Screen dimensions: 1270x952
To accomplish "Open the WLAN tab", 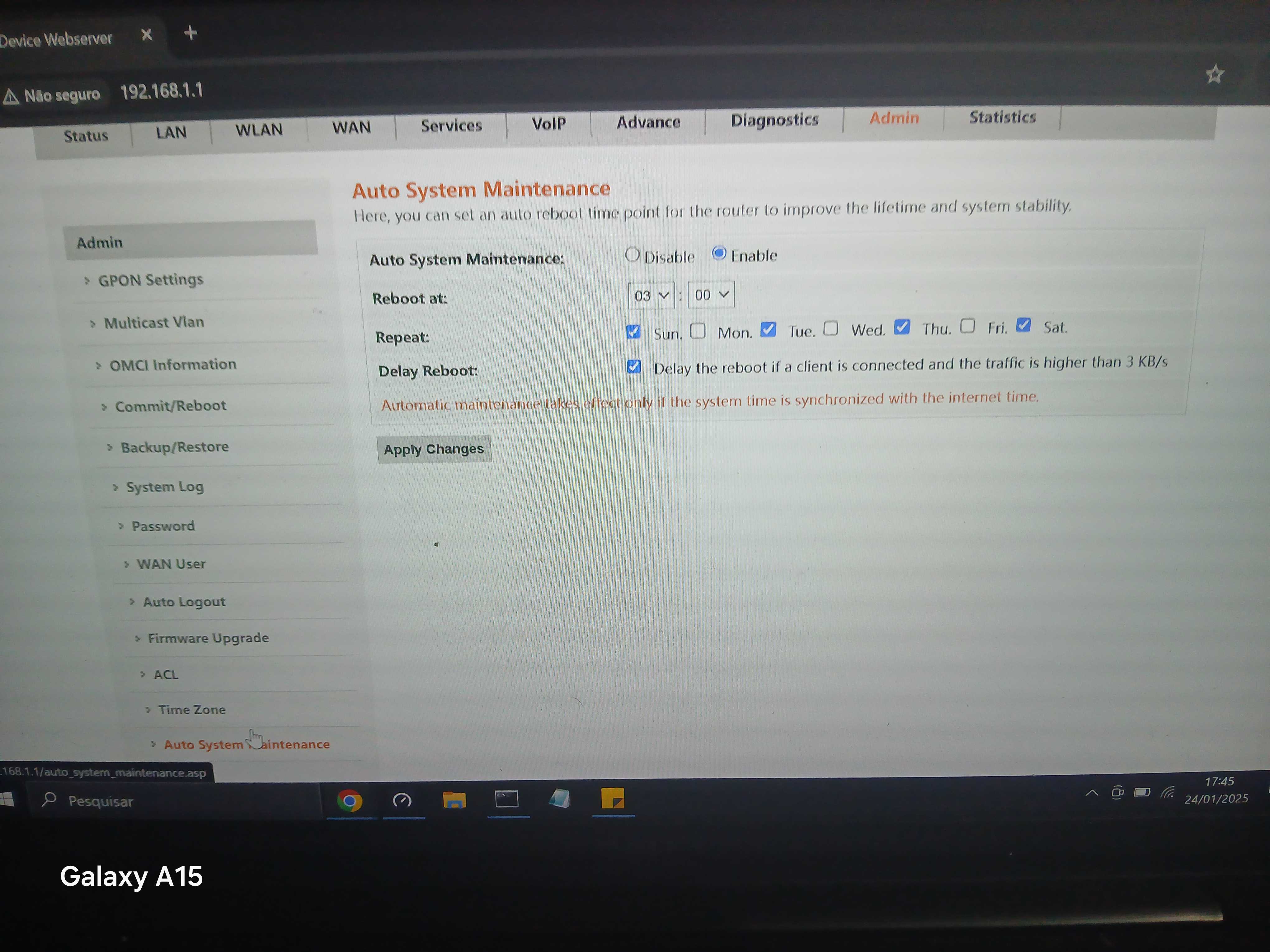I will click(259, 130).
